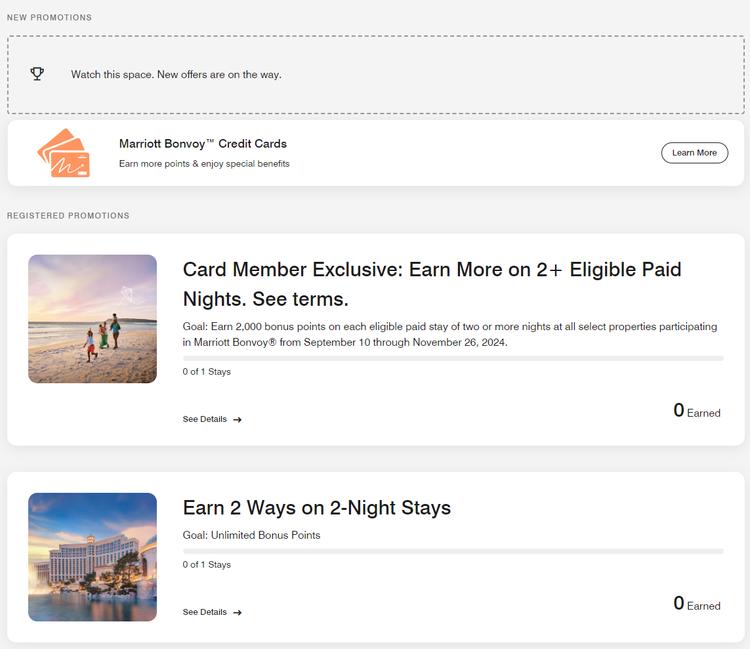Click 'Goal: Unlimited Bonus Points' text
The height and width of the screenshot is (649, 750).
(252, 535)
